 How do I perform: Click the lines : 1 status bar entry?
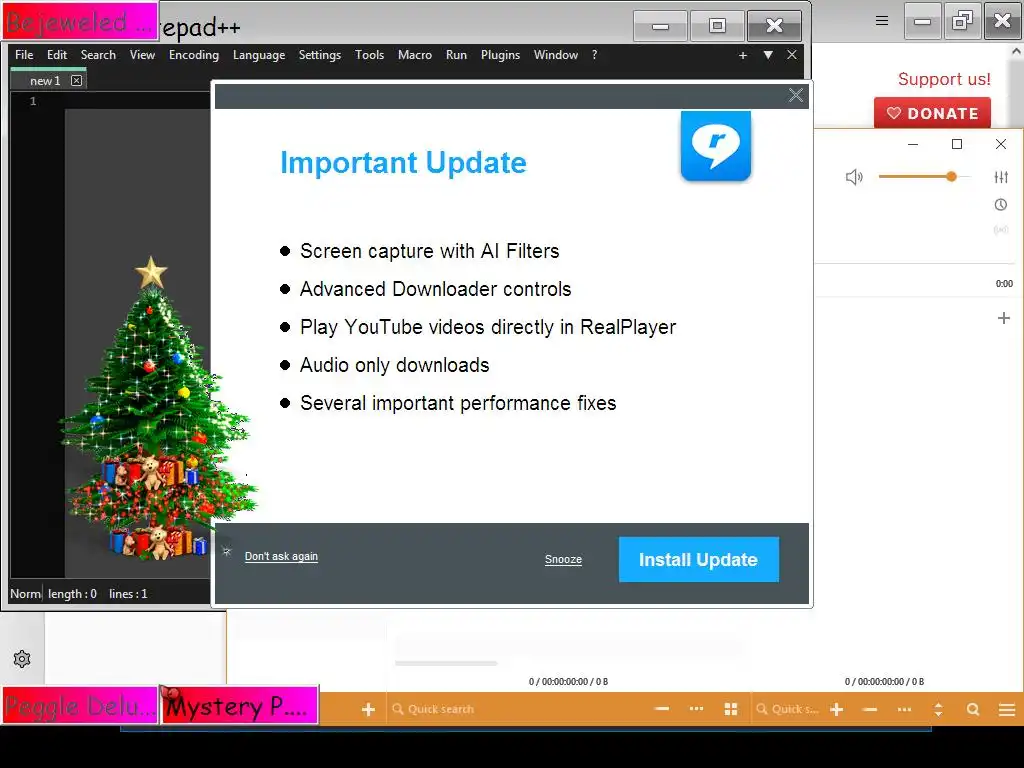(x=128, y=594)
